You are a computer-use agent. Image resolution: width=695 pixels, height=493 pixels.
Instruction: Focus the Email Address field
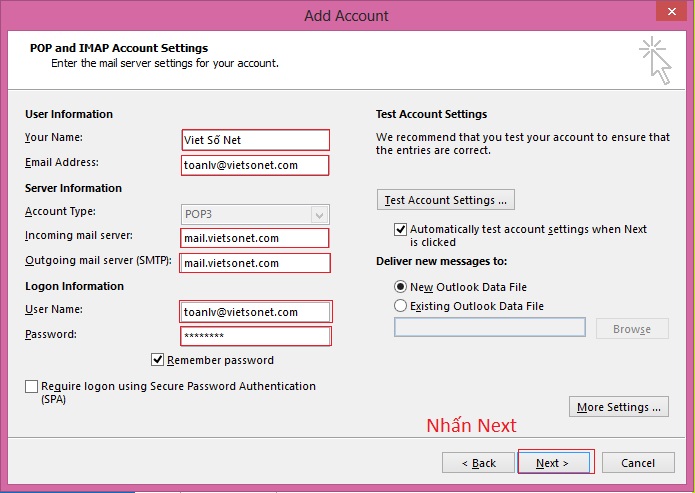(255, 165)
